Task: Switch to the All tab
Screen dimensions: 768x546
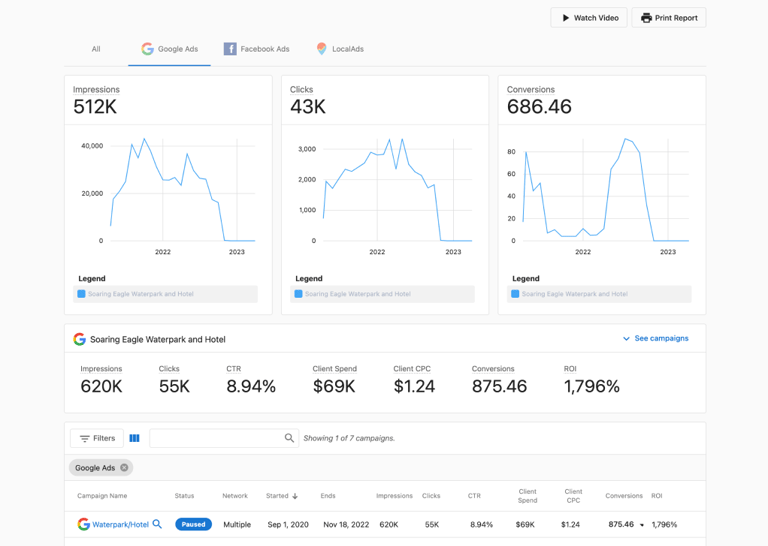Action: 96,49
